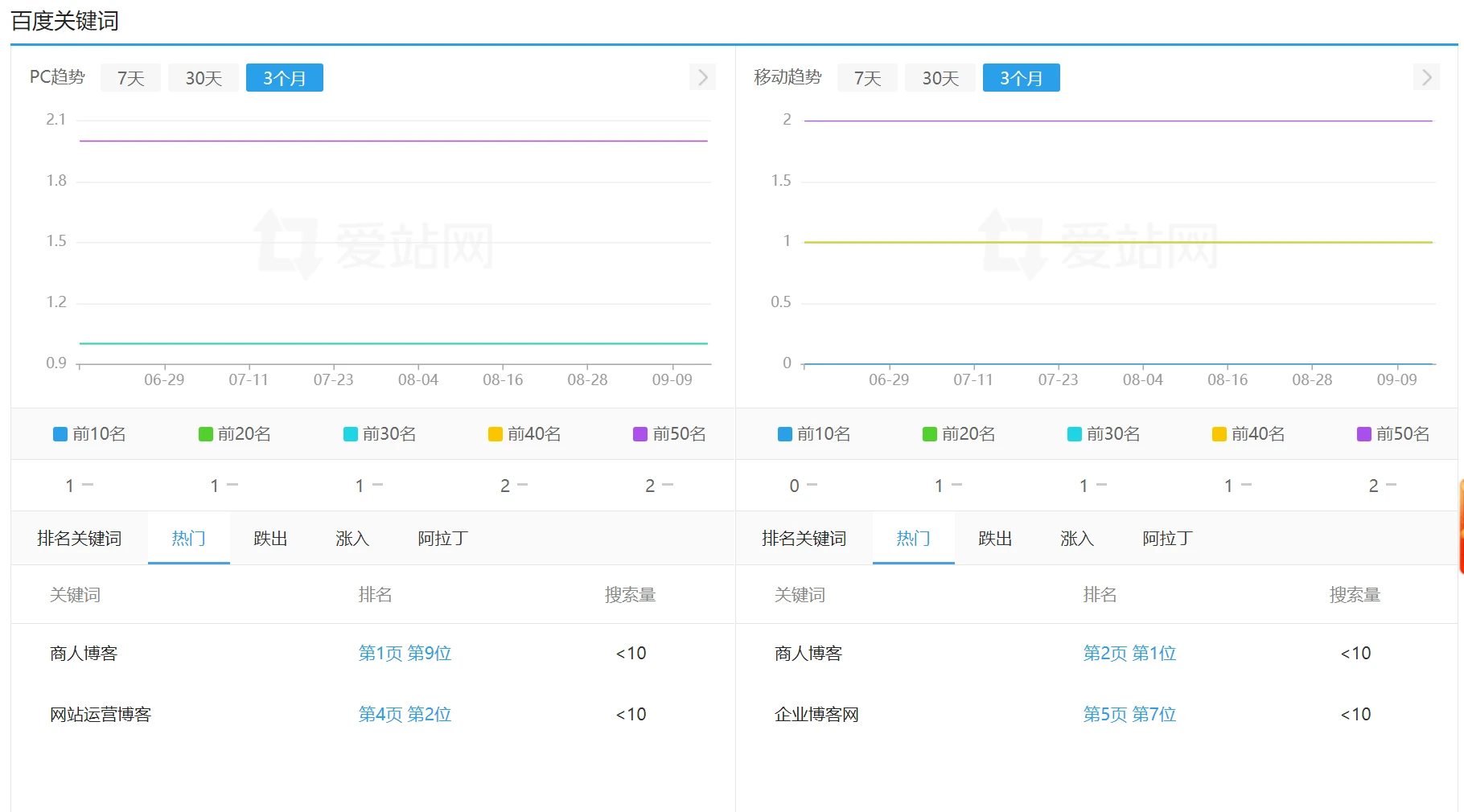Select 7天 range for PC trend
1464x812 pixels.
click(x=130, y=78)
